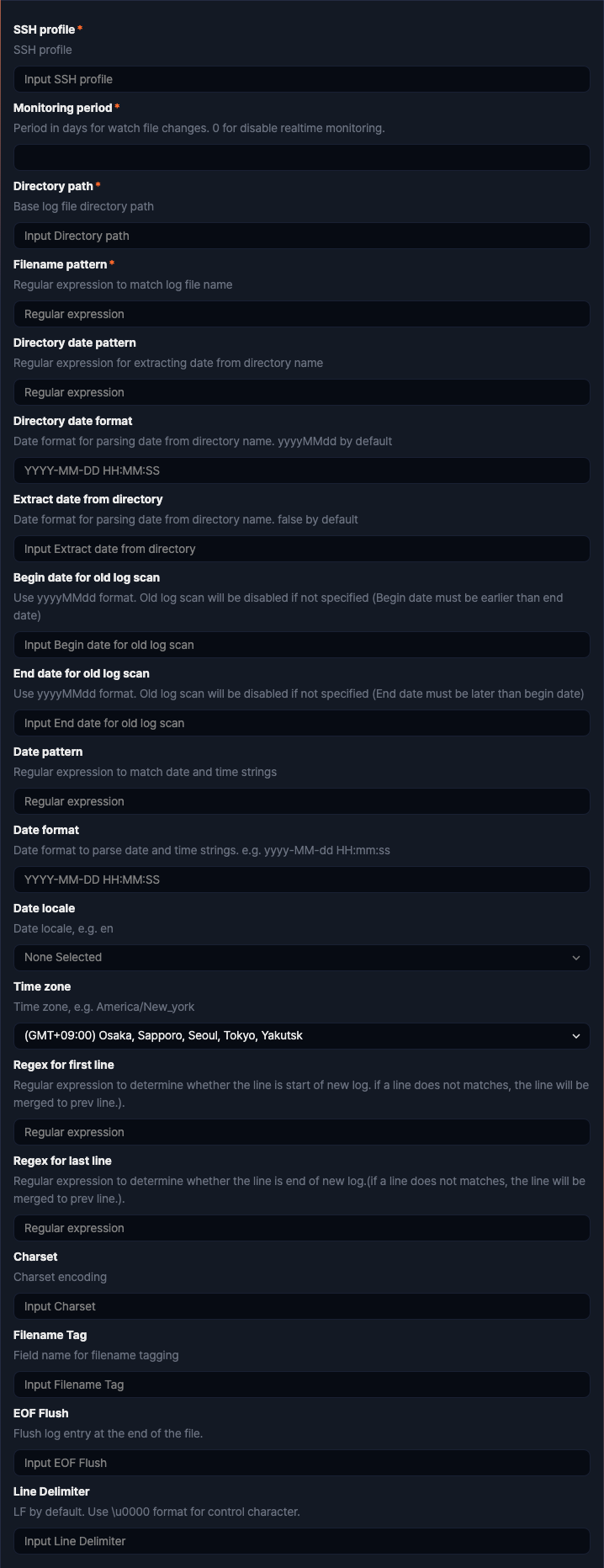
Task: Click the Input Filename Tag field
Action: pos(302,1385)
